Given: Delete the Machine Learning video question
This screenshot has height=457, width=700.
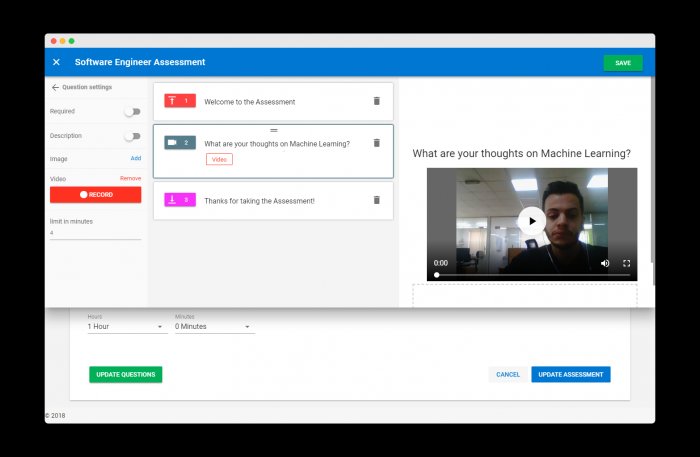Looking at the screenshot, I should pos(377,143).
